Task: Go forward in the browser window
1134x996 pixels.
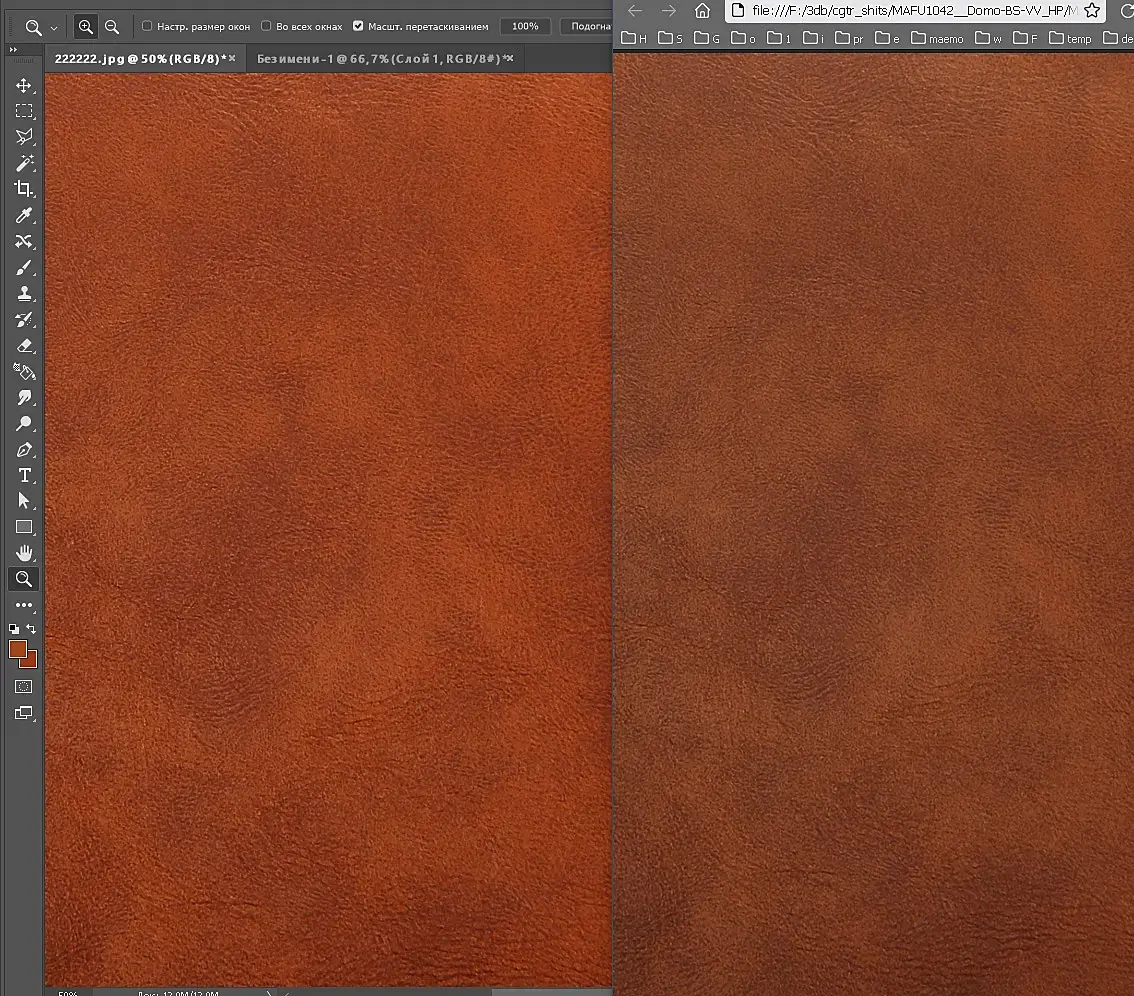Action: point(669,11)
